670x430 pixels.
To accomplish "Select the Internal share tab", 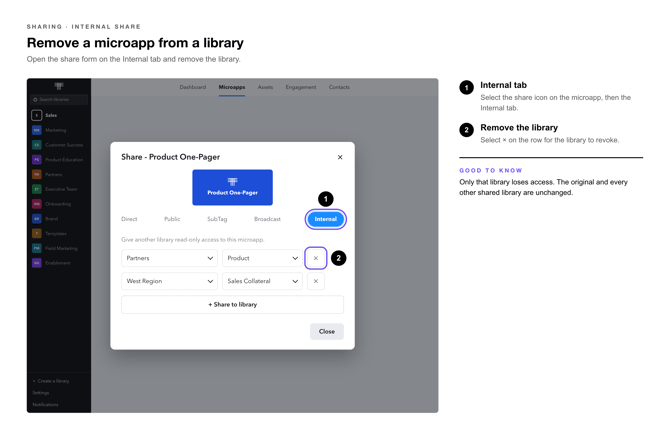I will (326, 219).
